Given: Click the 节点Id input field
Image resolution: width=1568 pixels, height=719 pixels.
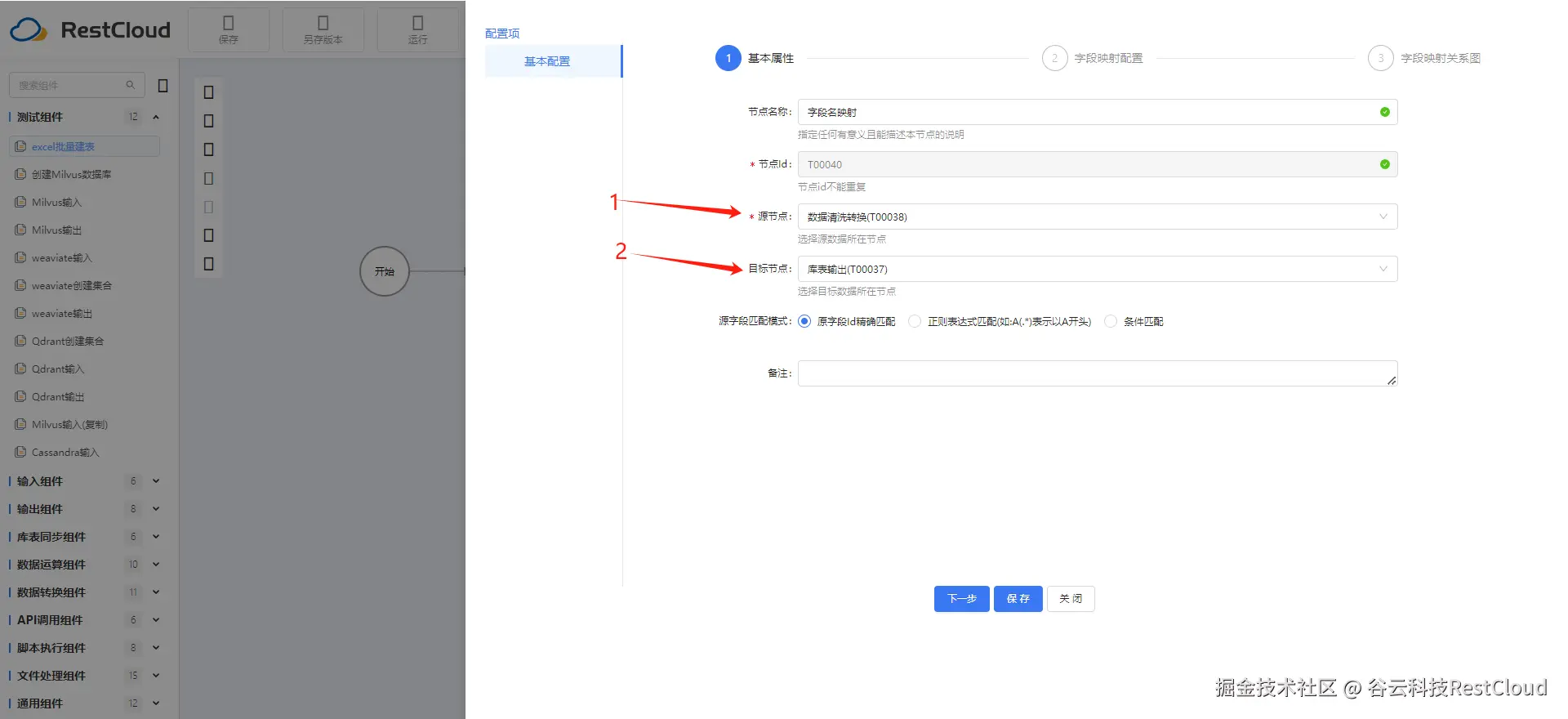Looking at the screenshot, I should tap(1098, 164).
